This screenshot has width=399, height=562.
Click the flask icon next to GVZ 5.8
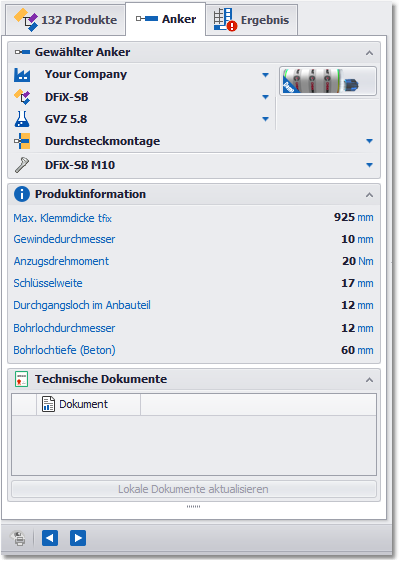pos(22,119)
